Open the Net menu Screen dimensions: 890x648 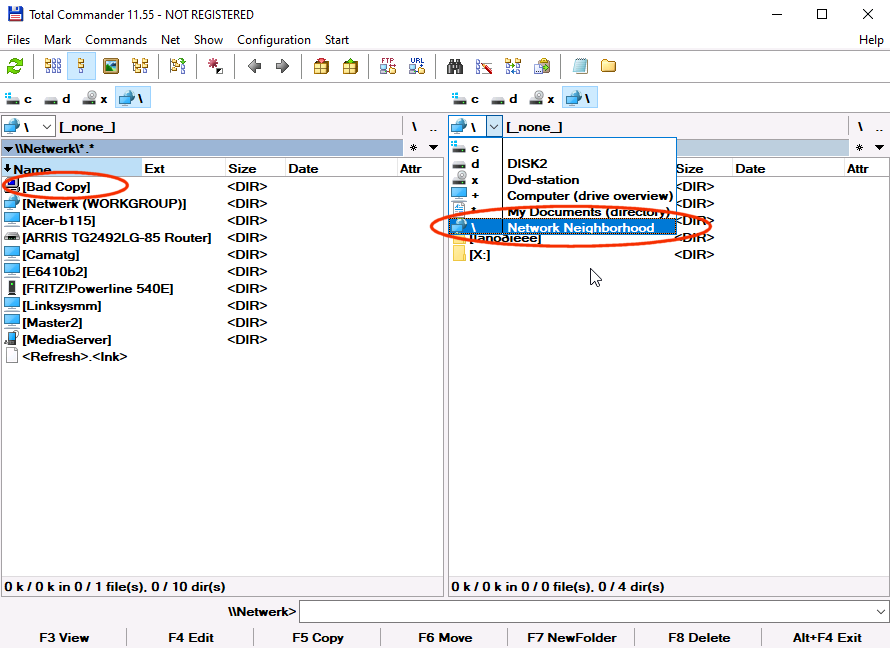click(x=170, y=40)
